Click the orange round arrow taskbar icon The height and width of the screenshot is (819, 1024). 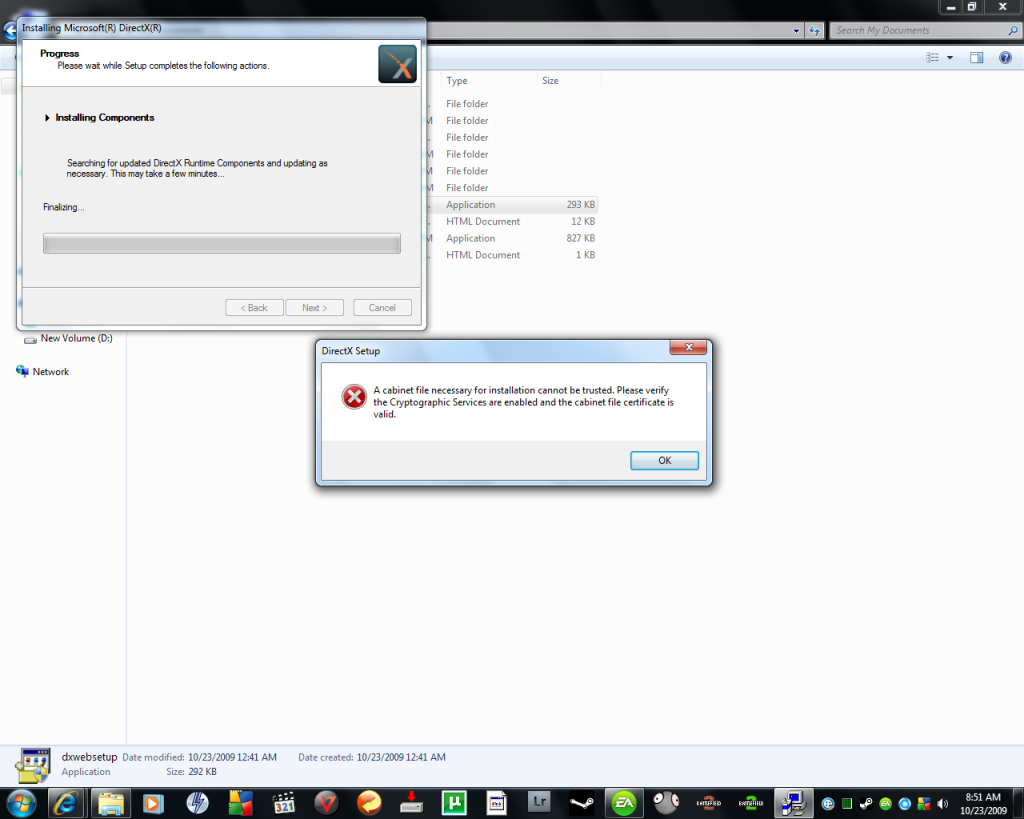(x=369, y=803)
